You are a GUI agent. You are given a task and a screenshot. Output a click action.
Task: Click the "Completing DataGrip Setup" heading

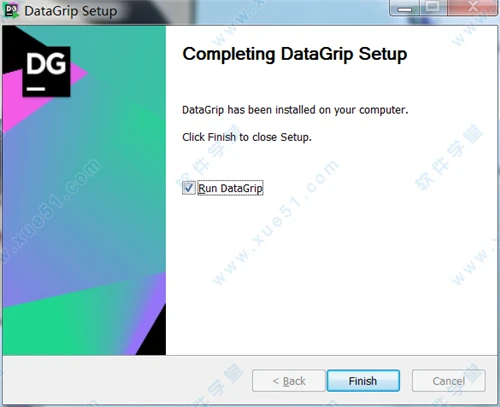[295, 54]
